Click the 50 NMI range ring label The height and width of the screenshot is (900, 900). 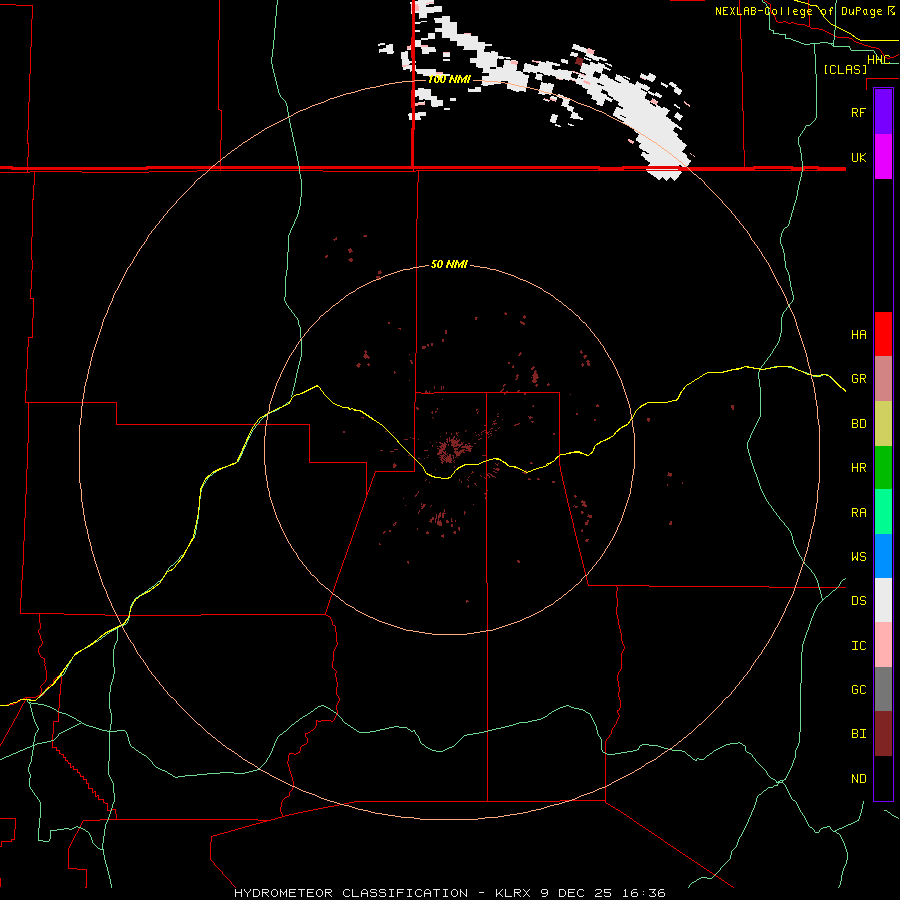pyautogui.click(x=449, y=264)
